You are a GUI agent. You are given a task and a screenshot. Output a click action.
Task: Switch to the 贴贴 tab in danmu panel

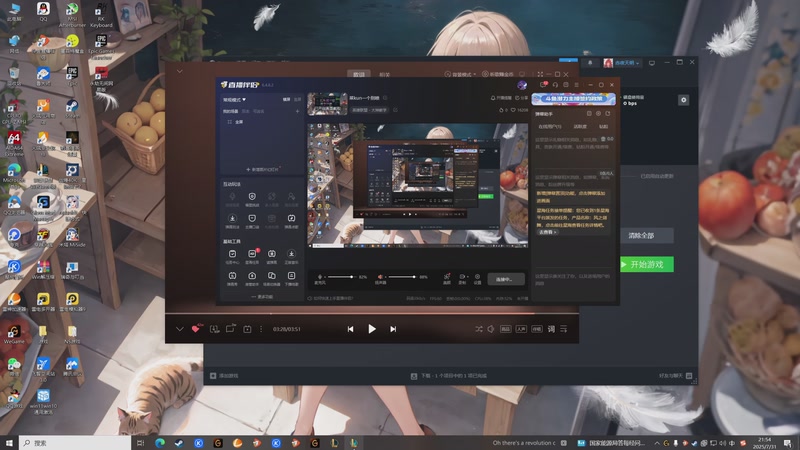coord(603,126)
